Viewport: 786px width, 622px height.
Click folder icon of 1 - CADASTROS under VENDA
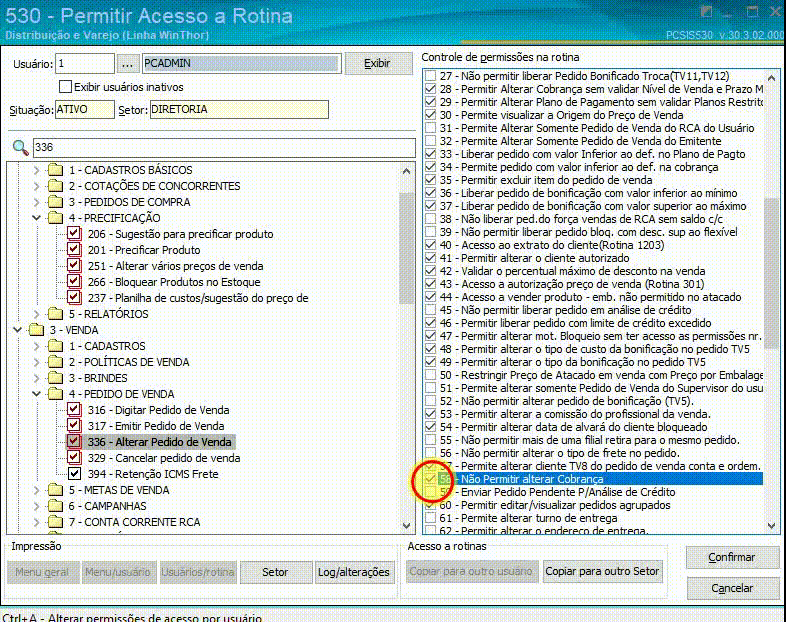56,346
